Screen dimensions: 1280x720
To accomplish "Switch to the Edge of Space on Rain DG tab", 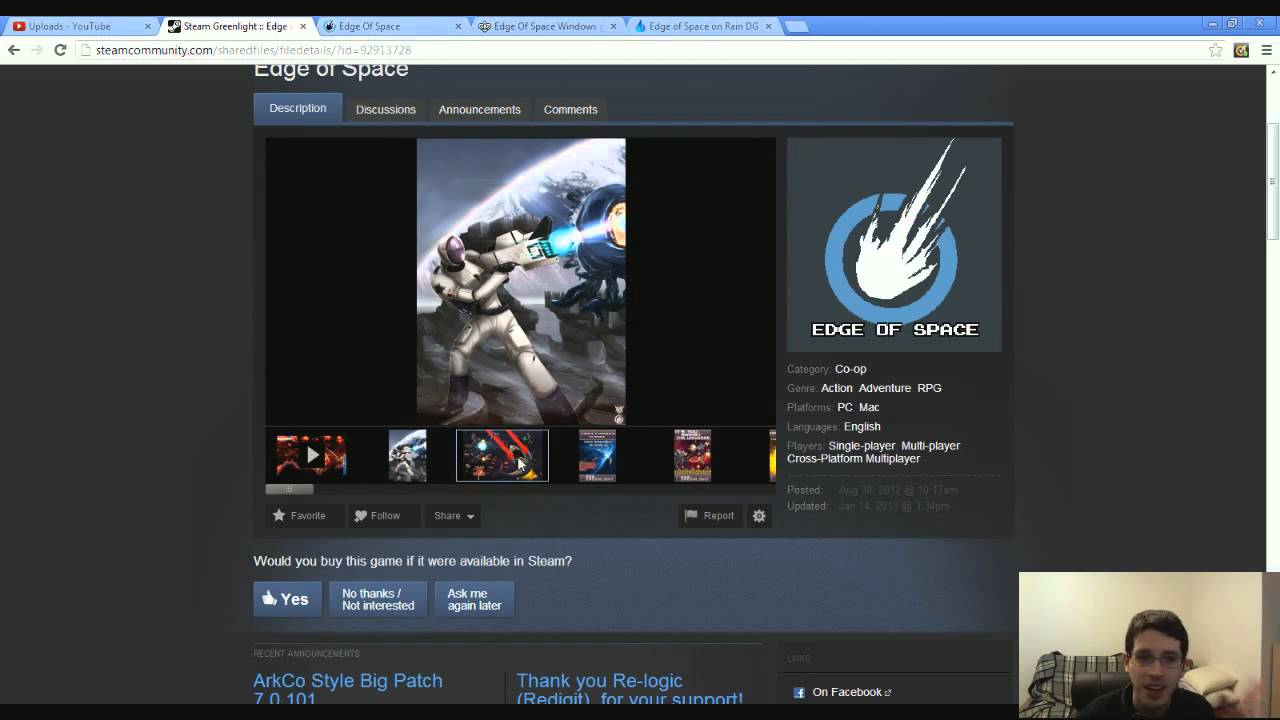I will point(700,27).
